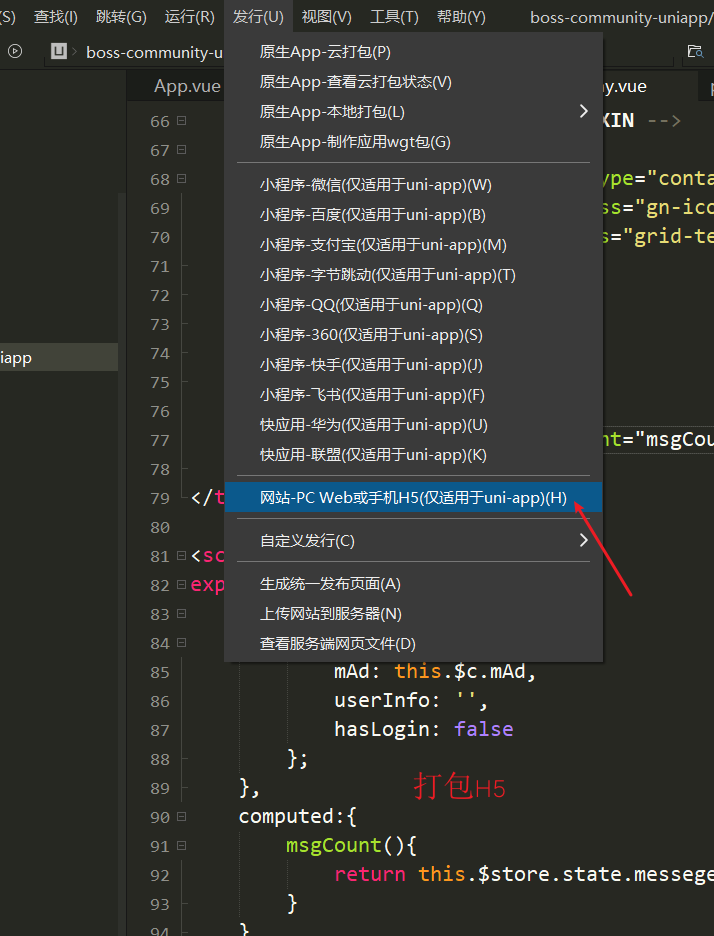Collapse code fold at line 83
Viewport: 714px width, 936px height.
tap(181, 614)
